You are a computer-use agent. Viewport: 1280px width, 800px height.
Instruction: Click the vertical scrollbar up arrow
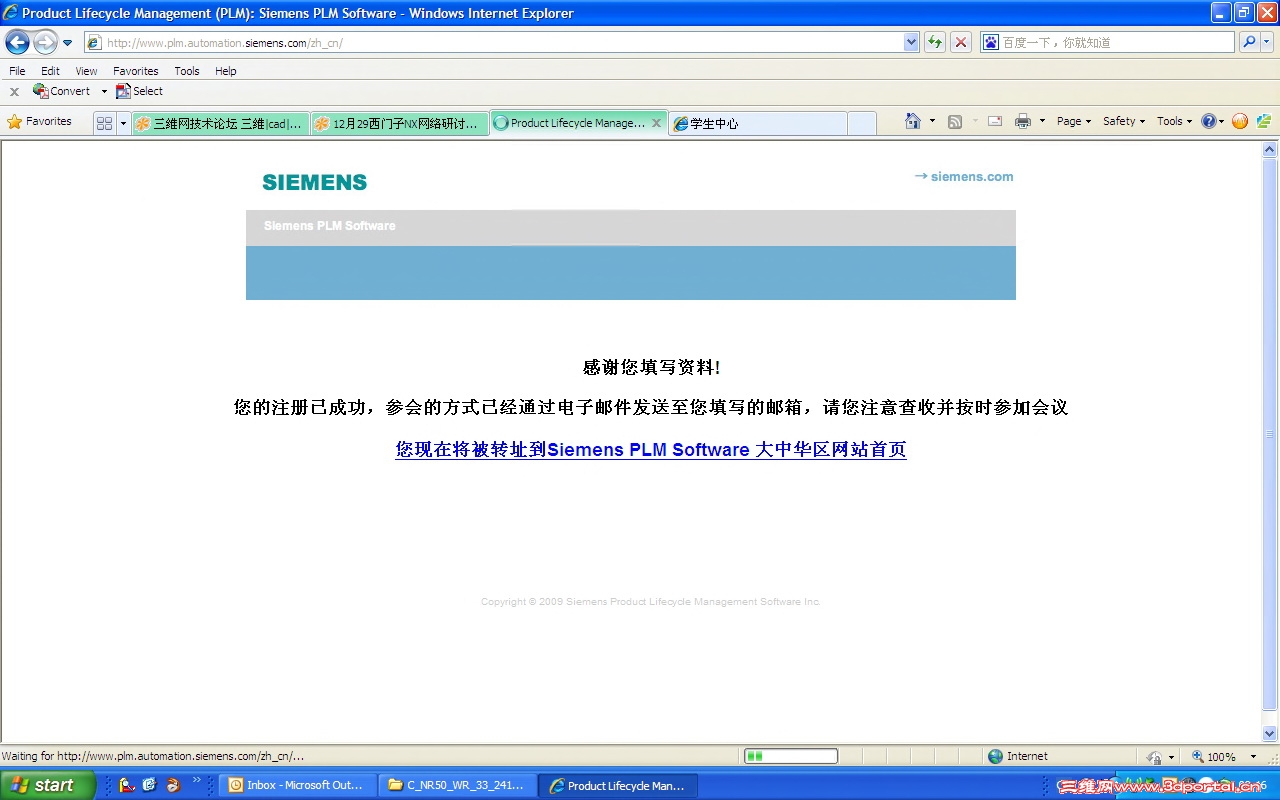tap(1270, 150)
